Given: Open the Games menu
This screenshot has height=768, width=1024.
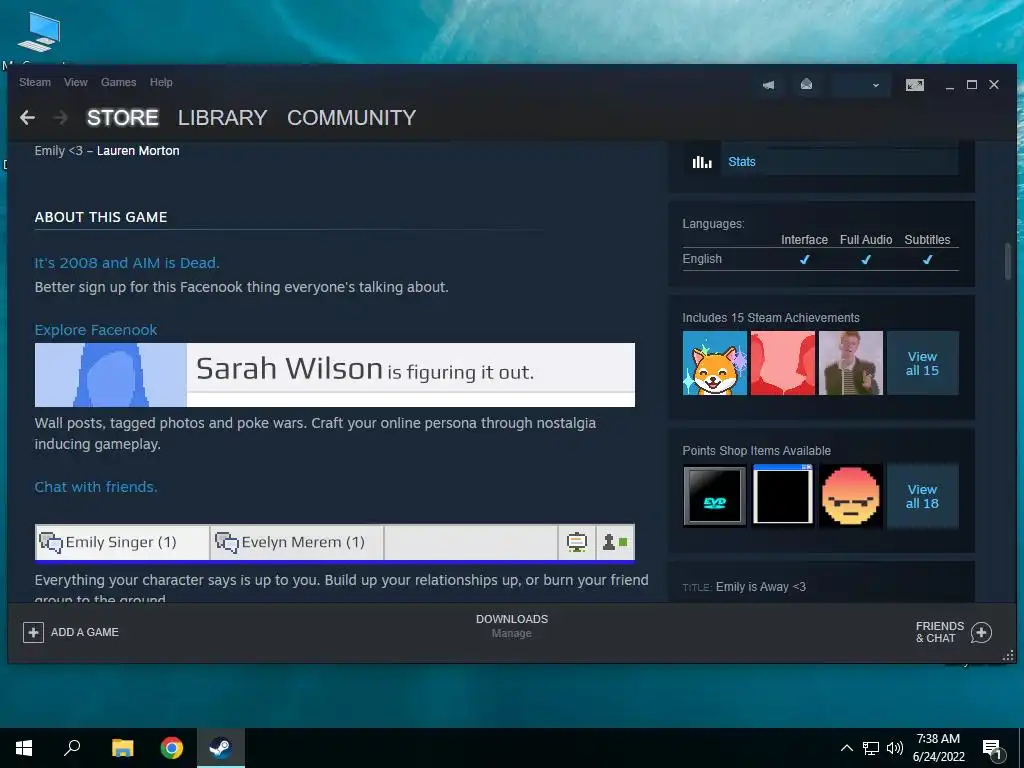Looking at the screenshot, I should 118,82.
